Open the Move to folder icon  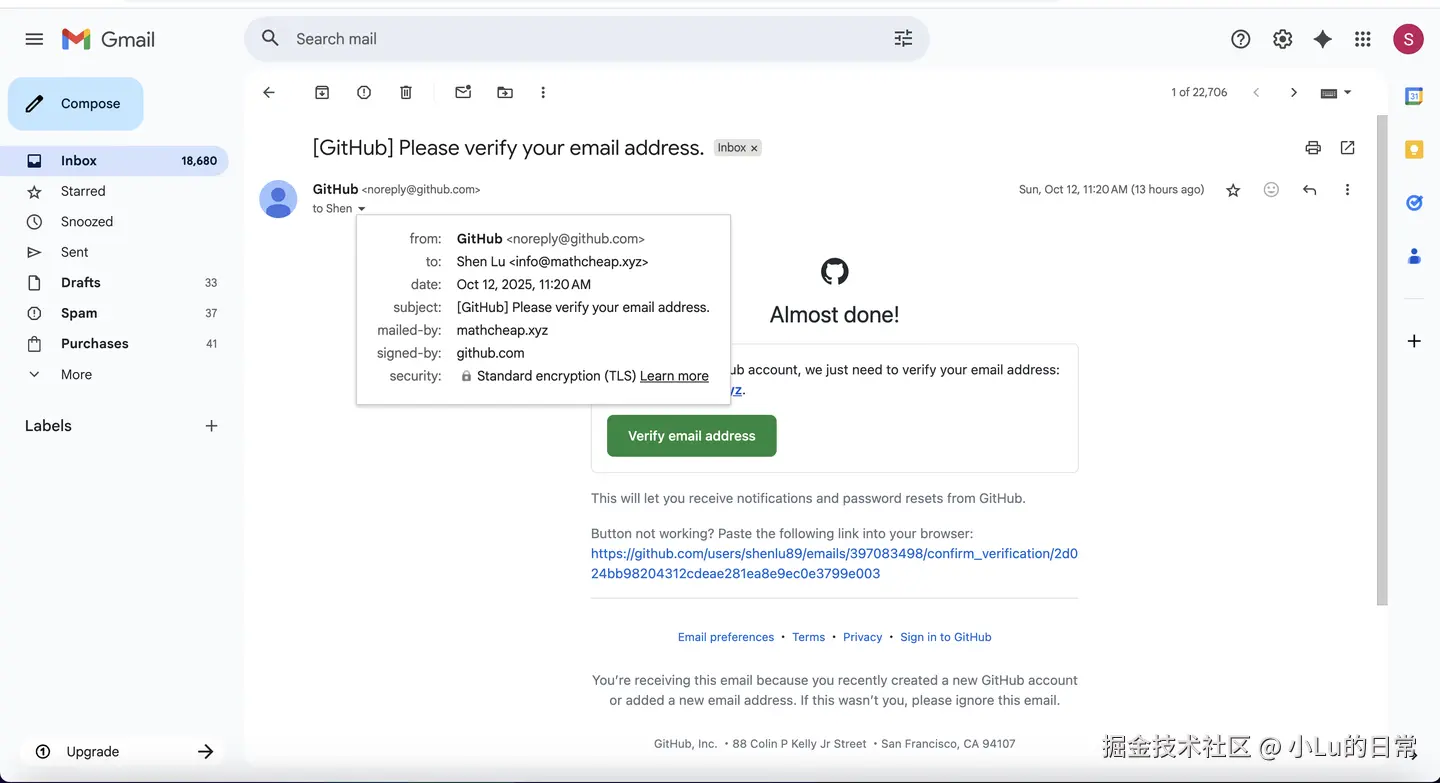click(505, 92)
